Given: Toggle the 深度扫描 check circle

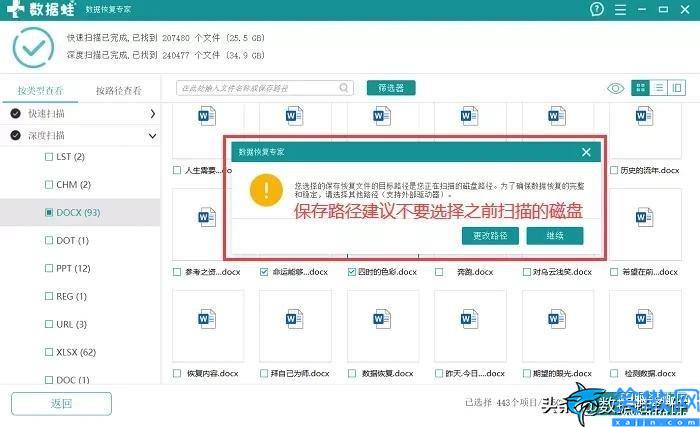Looking at the screenshot, I should (16, 135).
